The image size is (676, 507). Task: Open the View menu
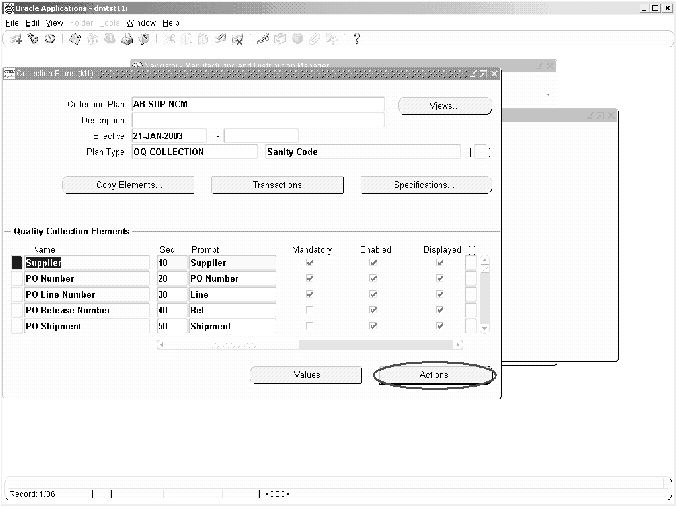(x=55, y=23)
